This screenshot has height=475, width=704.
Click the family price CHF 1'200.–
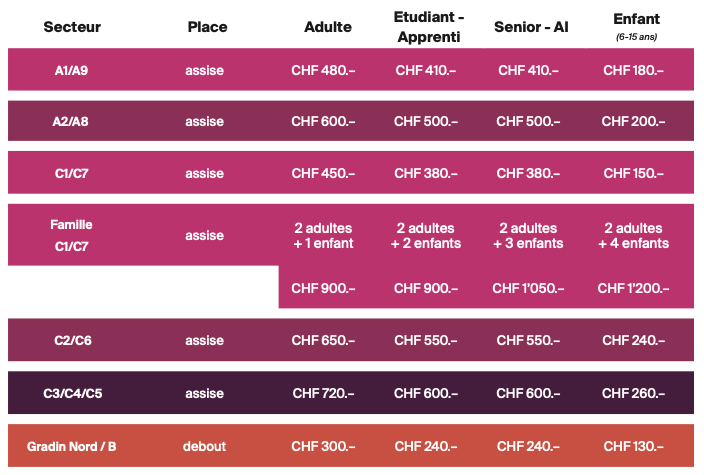tap(633, 288)
